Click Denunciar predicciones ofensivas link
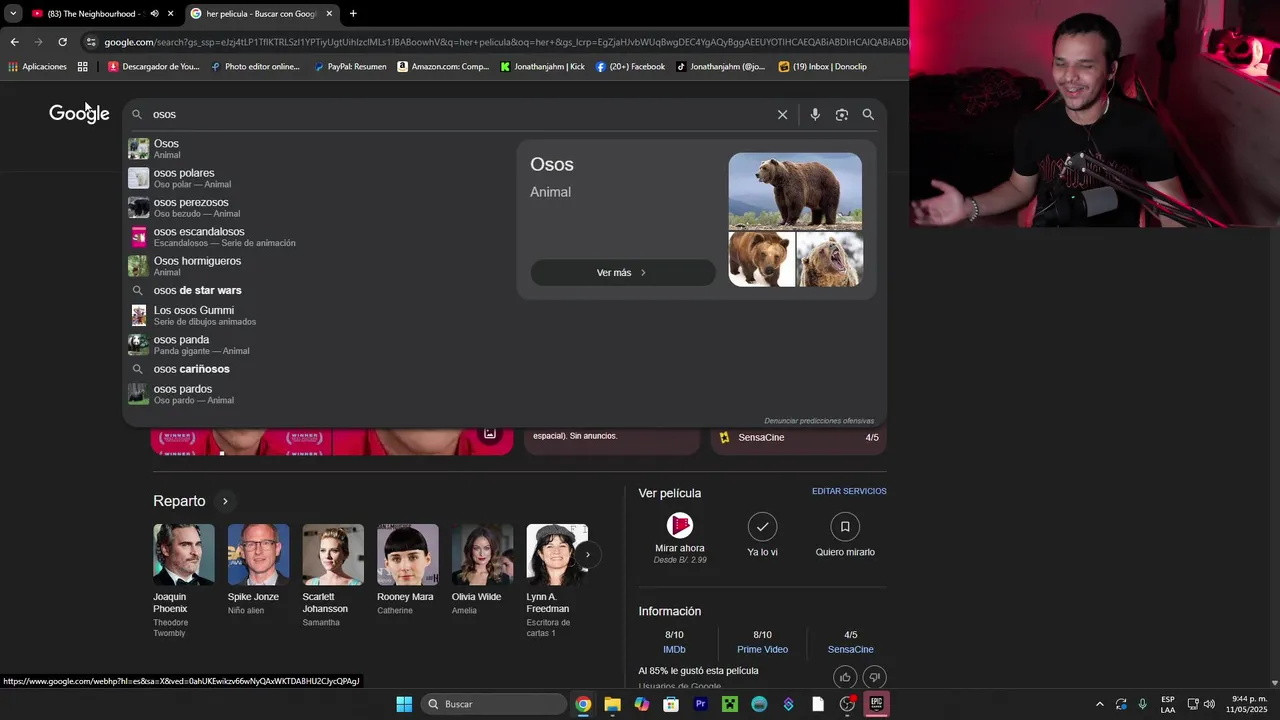The height and width of the screenshot is (720, 1280). (819, 421)
